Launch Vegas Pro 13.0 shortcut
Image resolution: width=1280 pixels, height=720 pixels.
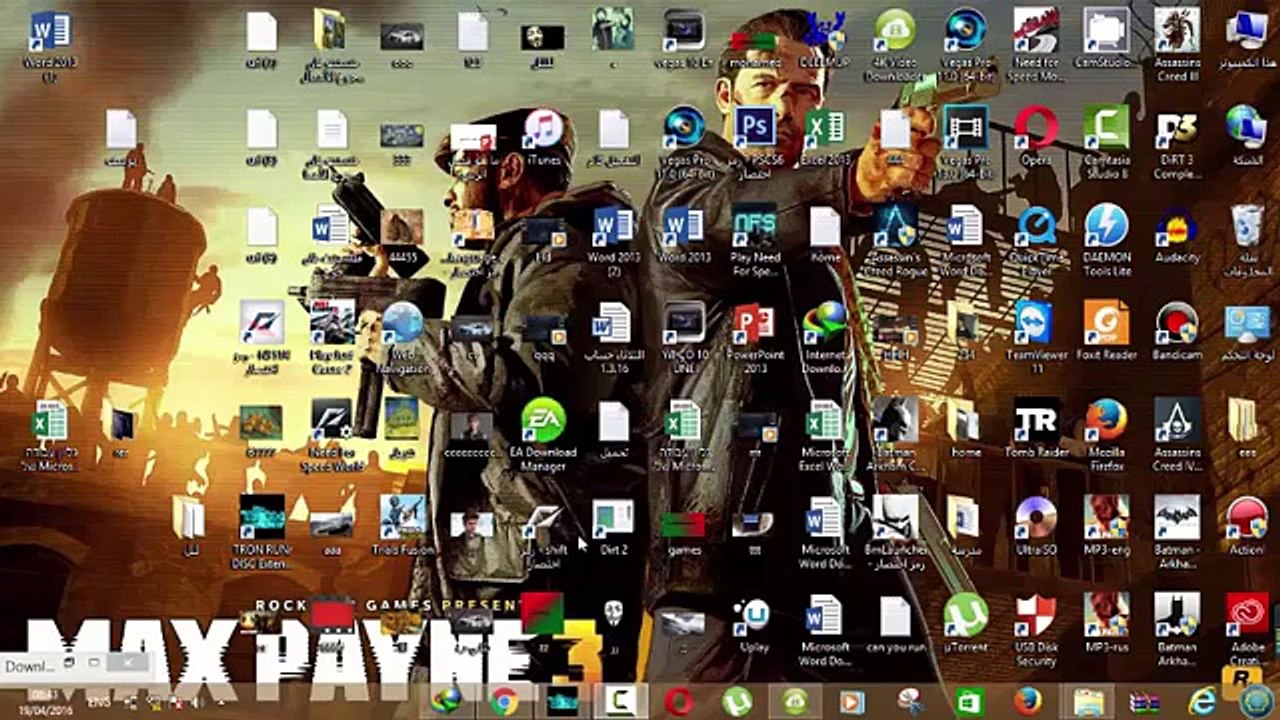pyautogui.click(x=965, y=142)
